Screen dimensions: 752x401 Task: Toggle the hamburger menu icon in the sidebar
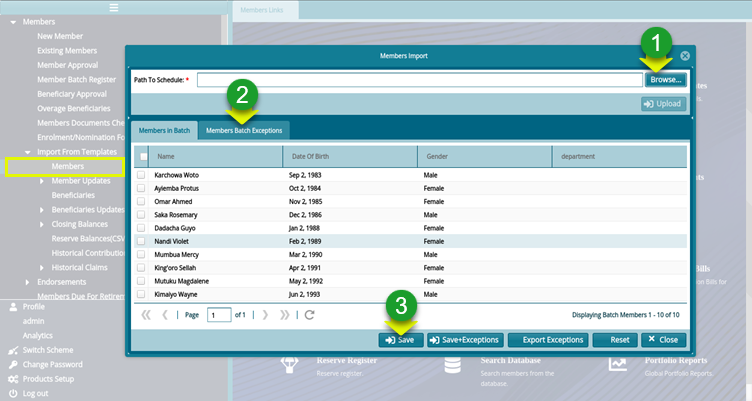pos(114,8)
